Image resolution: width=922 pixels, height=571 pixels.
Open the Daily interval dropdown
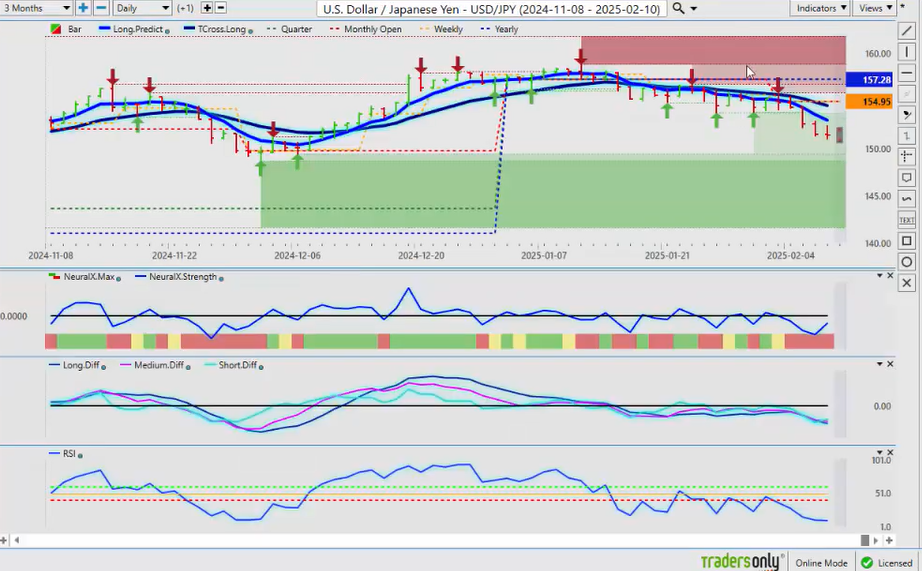[x=141, y=8]
